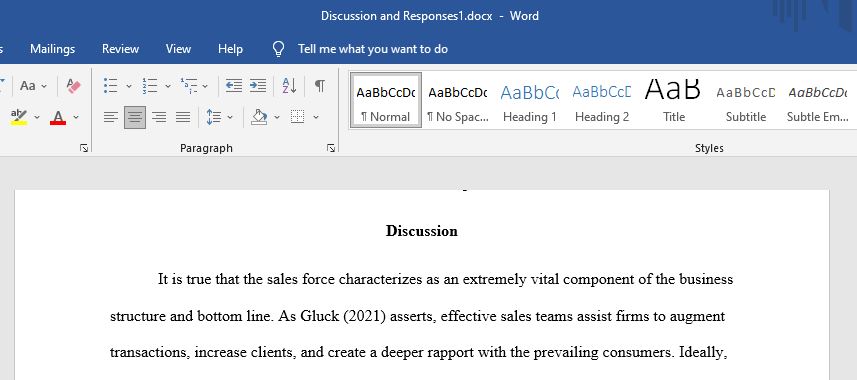Viewport: 857px width, 380px height.
Task: Click the Tell me lightbulb icon
Action: [x=279, y=49]
